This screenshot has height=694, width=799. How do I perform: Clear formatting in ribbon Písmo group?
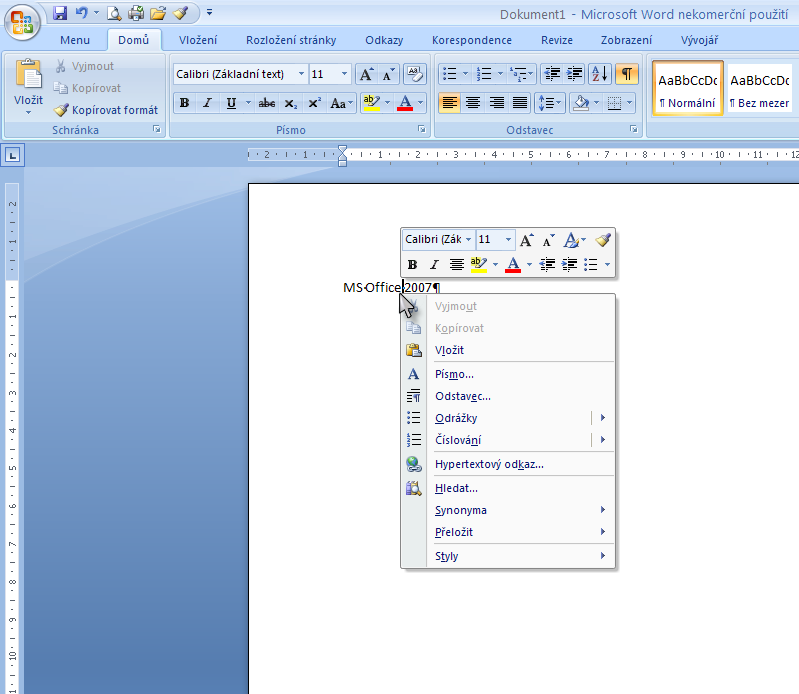(x=415, y=74)
